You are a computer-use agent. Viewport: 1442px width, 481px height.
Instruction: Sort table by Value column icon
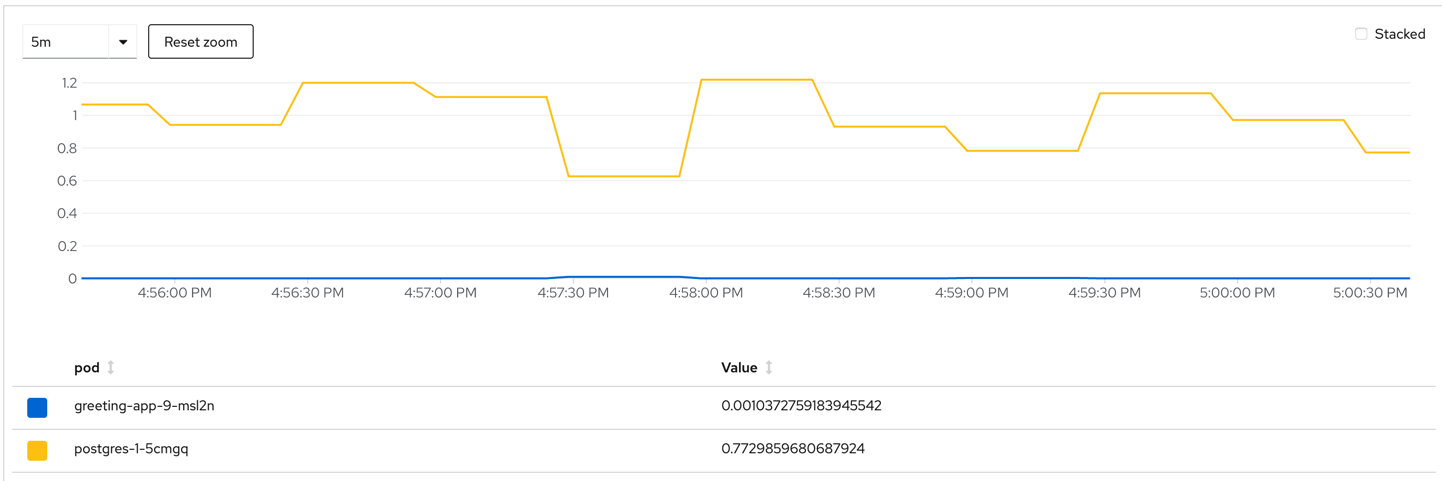point(769,368)
